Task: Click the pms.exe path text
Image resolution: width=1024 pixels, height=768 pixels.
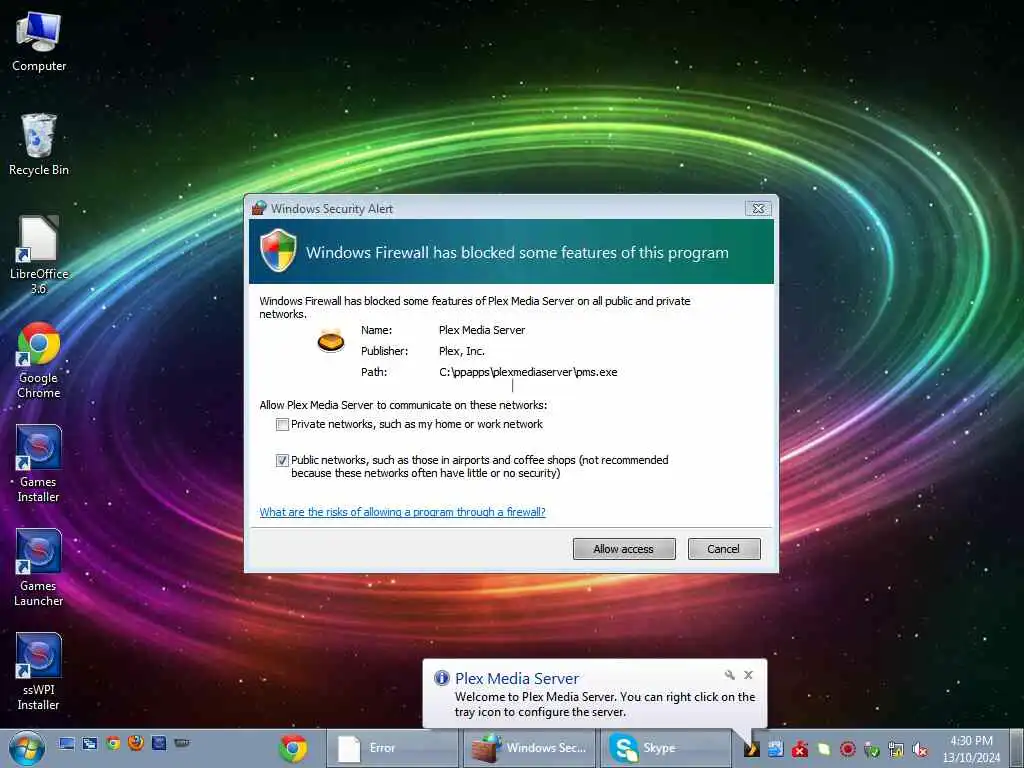Action: tap(528, 372)
